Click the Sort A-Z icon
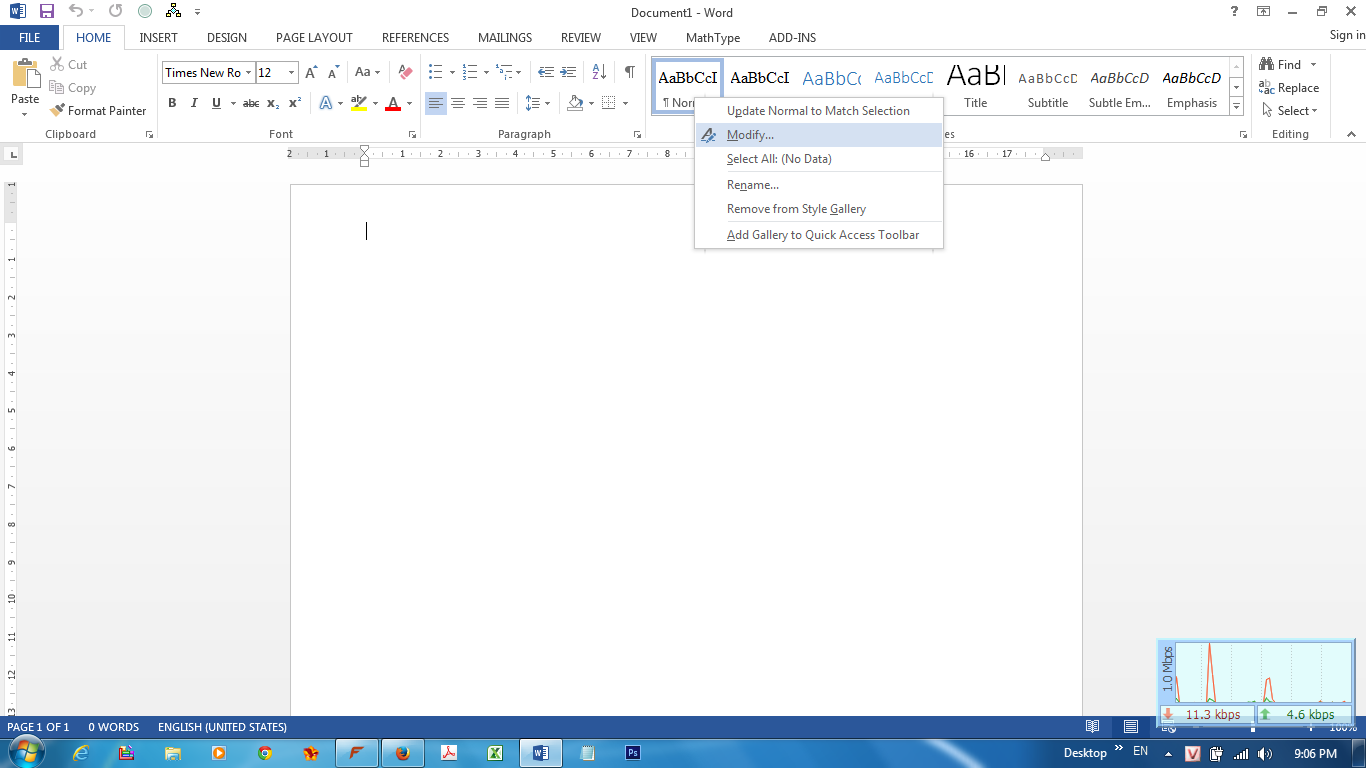 [x=599, y=72]
